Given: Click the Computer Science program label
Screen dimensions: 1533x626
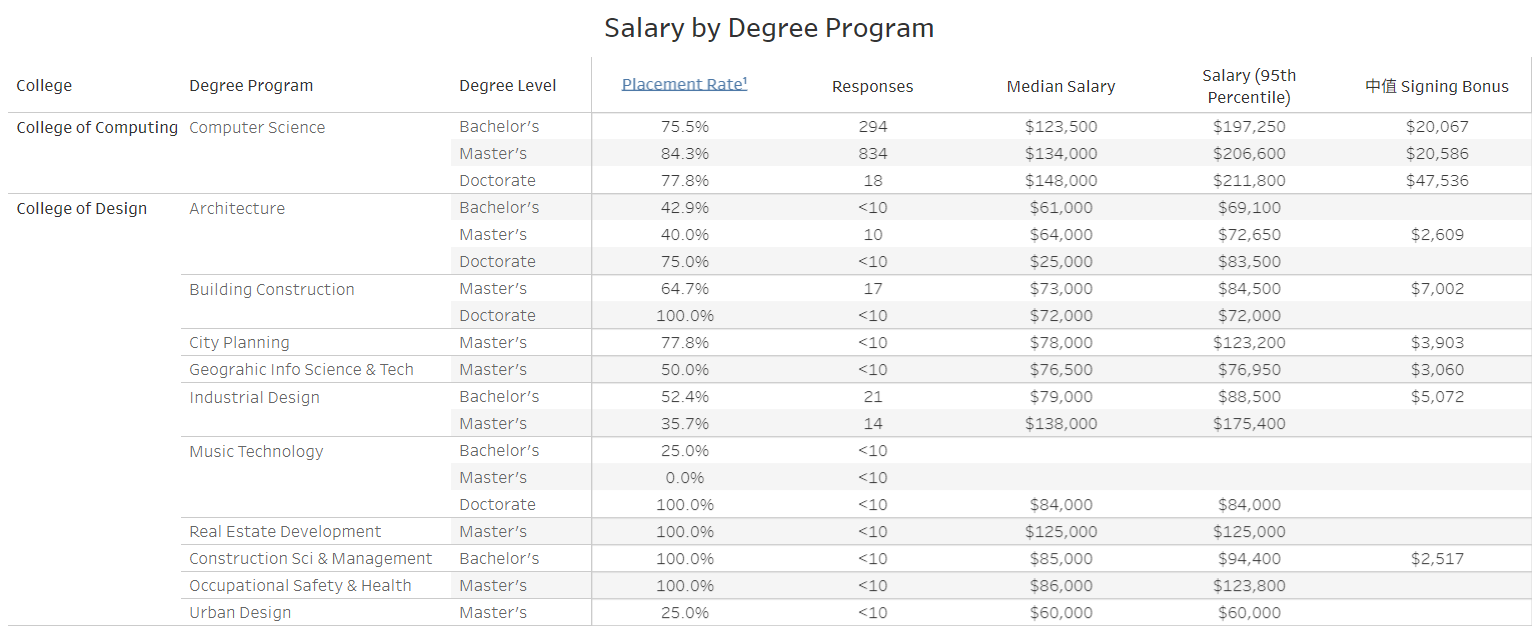Looking at the screenshot, I should click(x=257, y=128).
